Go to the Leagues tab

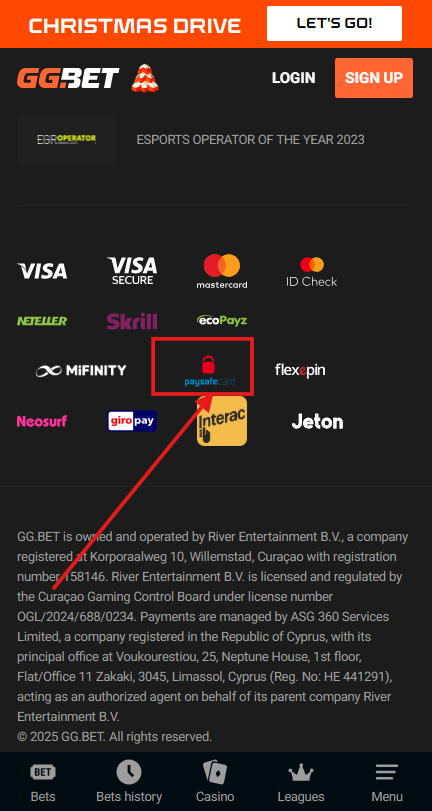[301, 782]
